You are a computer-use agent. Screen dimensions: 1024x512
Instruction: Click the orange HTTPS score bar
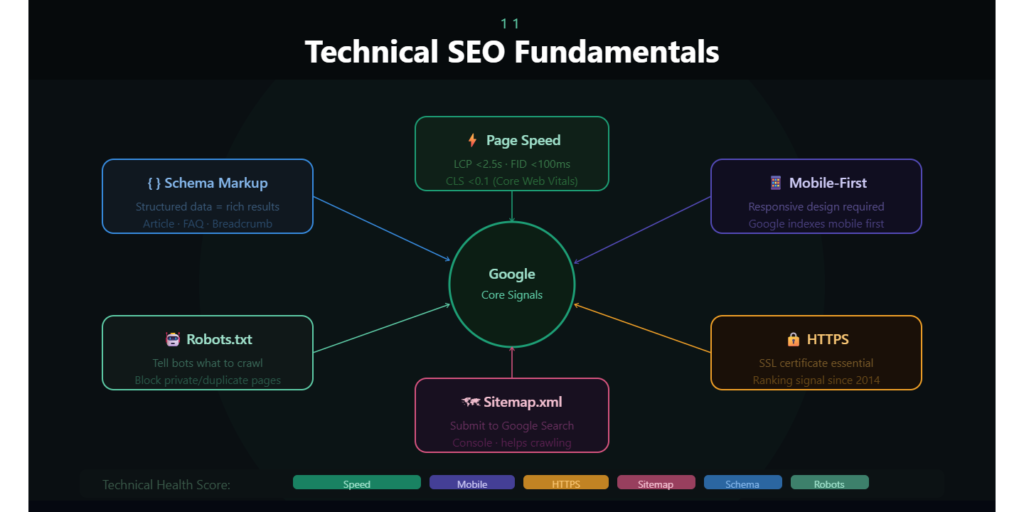(x=566, y=483)
